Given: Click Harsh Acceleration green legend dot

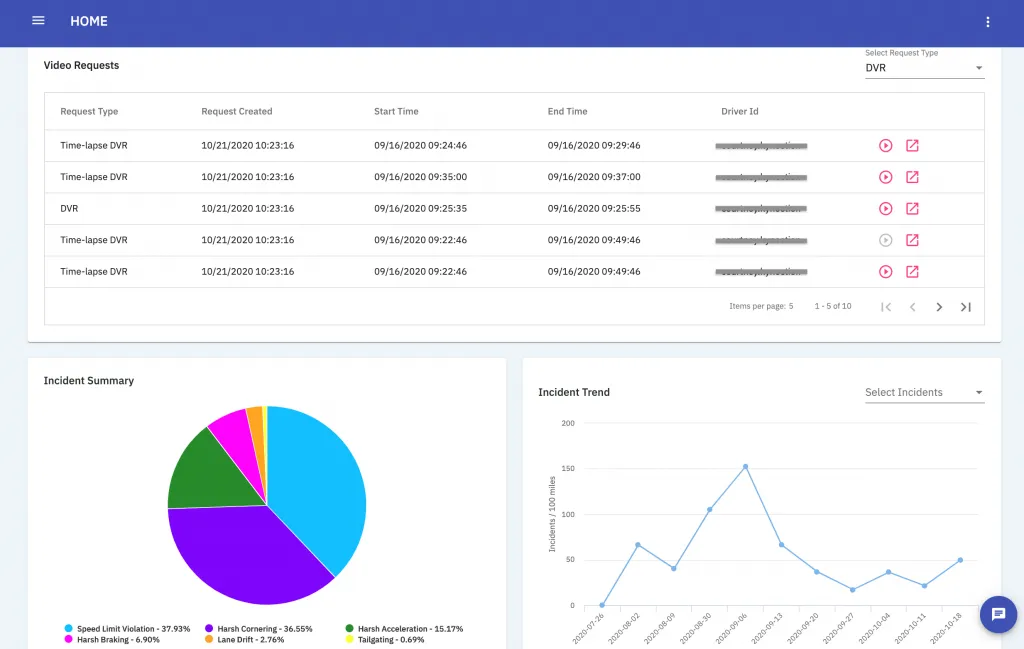Looking at the screenshot, I should coord(349,629).
